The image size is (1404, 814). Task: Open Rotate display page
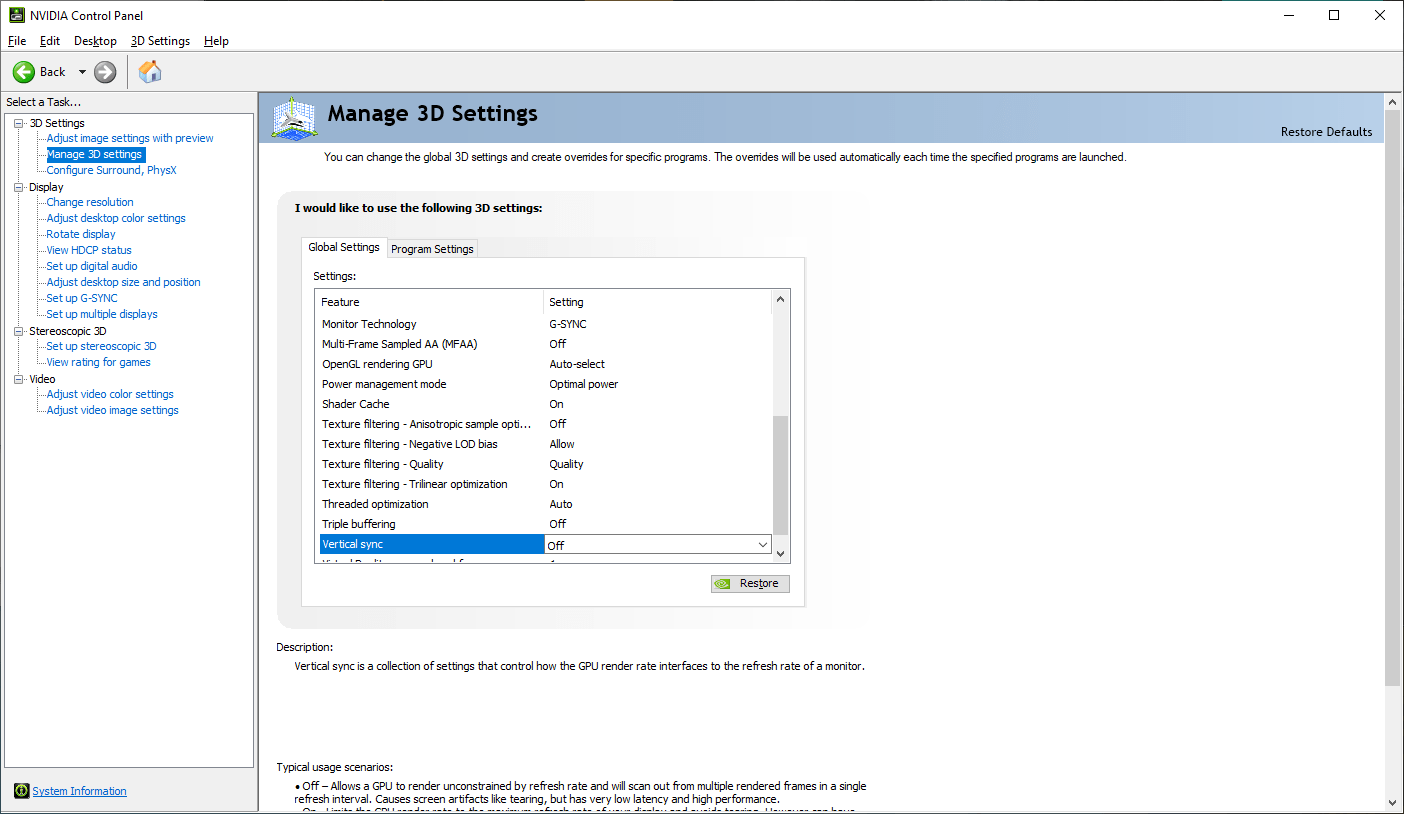81,234
